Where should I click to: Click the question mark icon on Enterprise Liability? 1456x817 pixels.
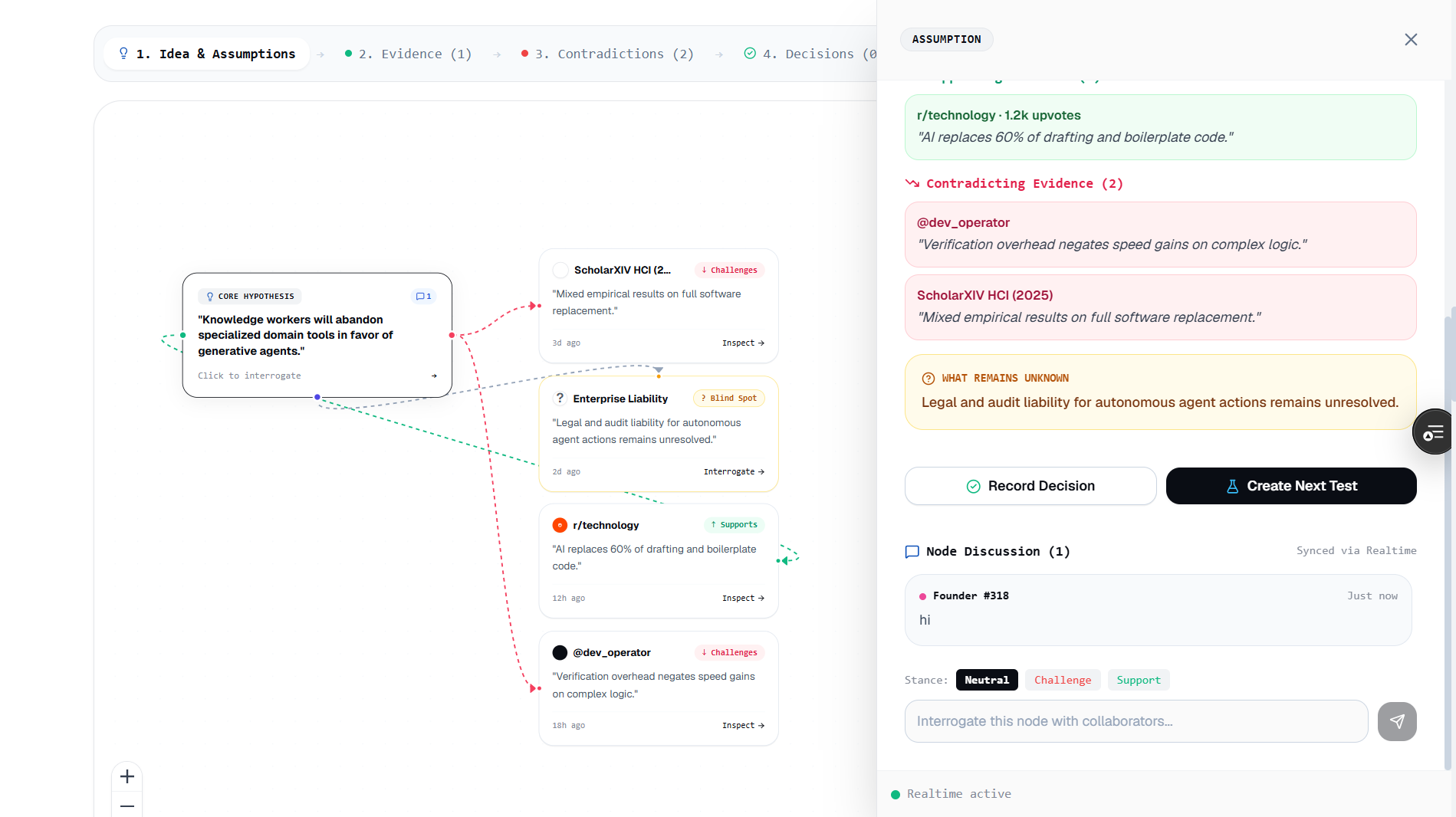click(560, 399)
